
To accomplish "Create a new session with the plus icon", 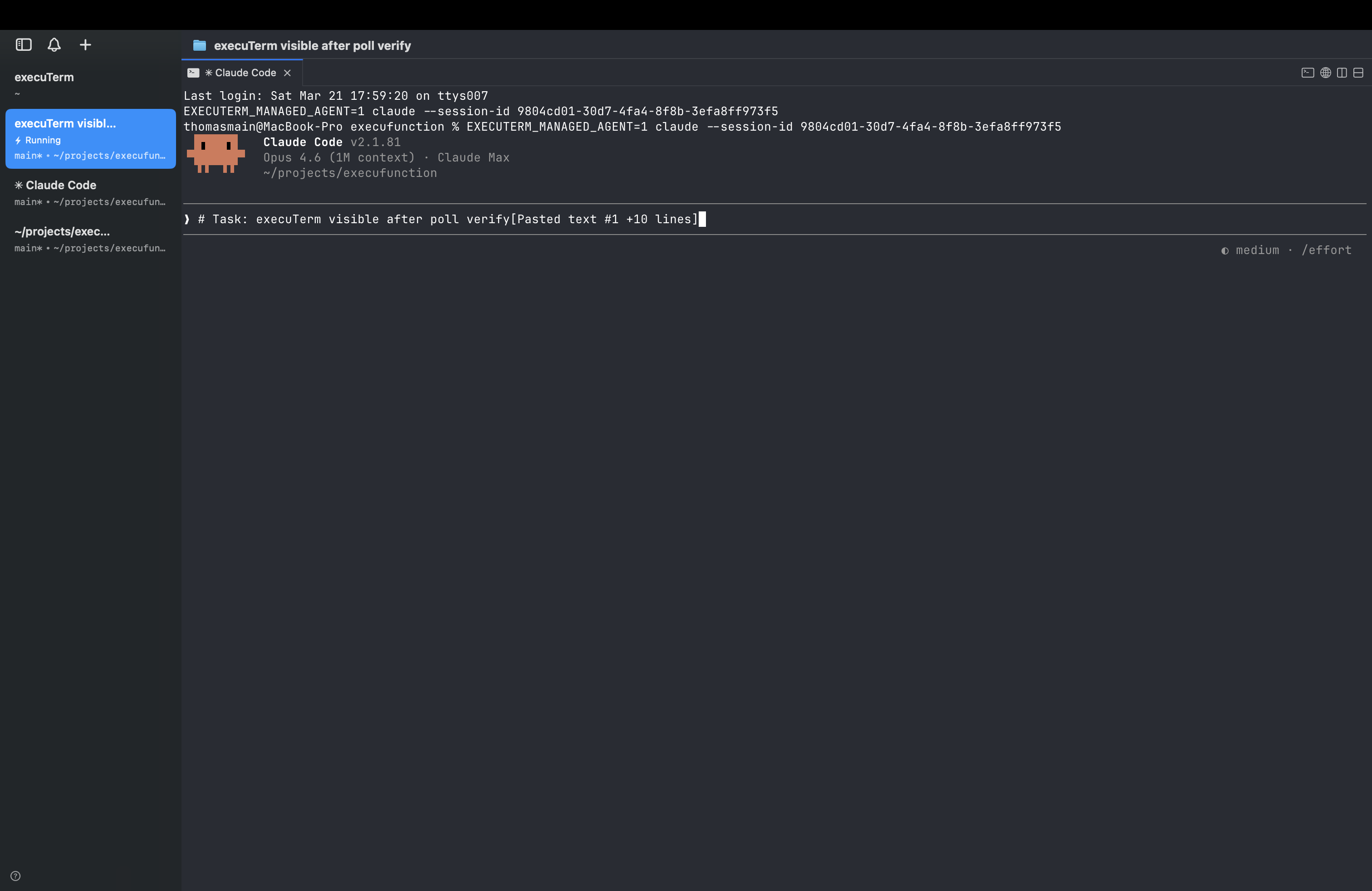I will pyautogui.click(x=85, y=44).
